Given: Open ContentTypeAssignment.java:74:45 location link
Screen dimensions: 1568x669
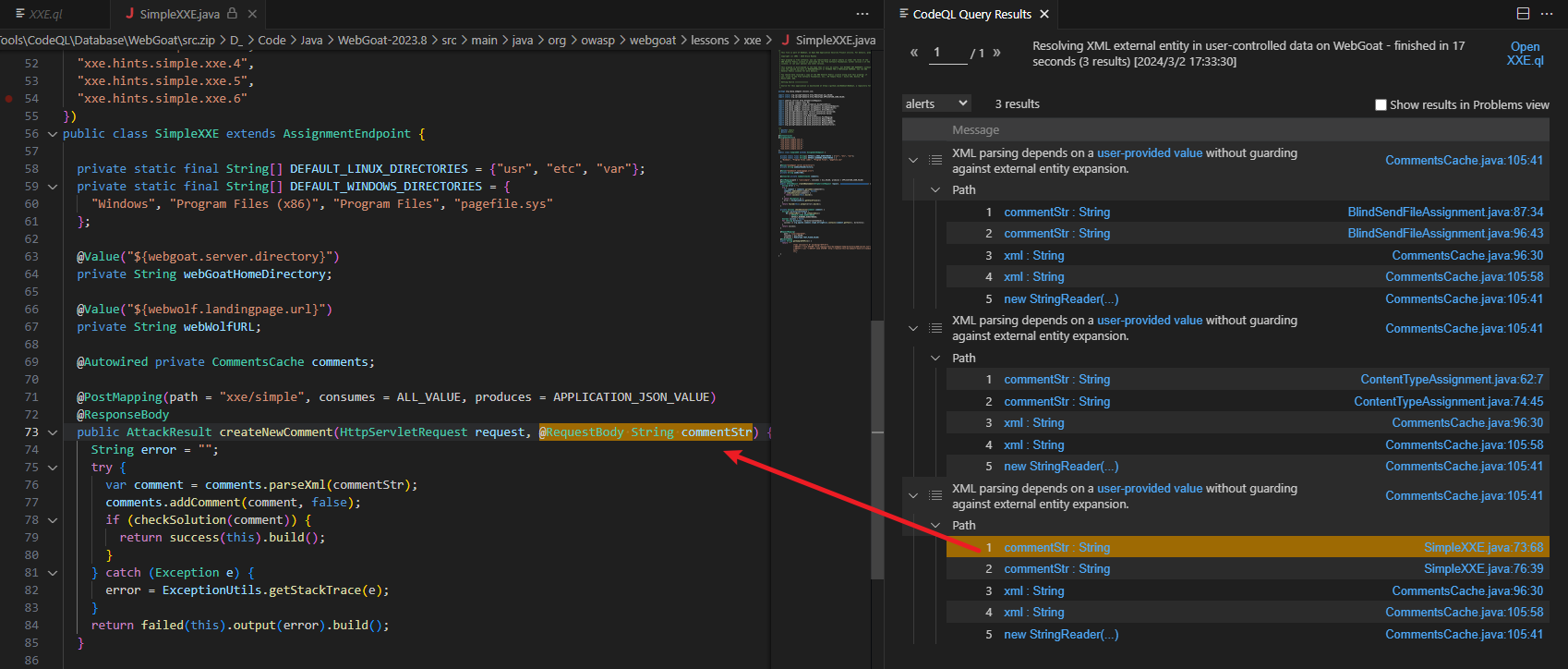Looking at the screenshot, I should [1449, 402].
